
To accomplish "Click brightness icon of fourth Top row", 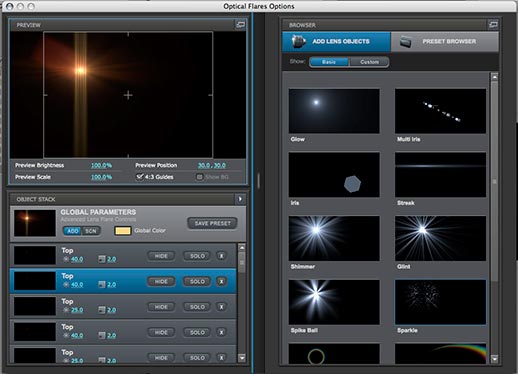I will tap(66, 335).
